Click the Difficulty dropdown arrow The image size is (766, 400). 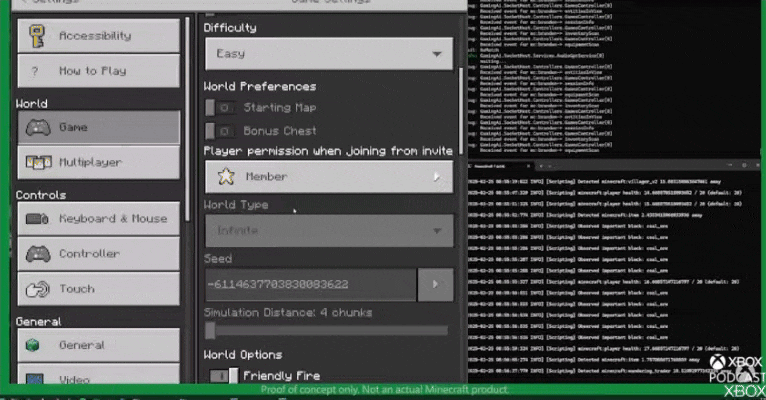coord(437,54)
